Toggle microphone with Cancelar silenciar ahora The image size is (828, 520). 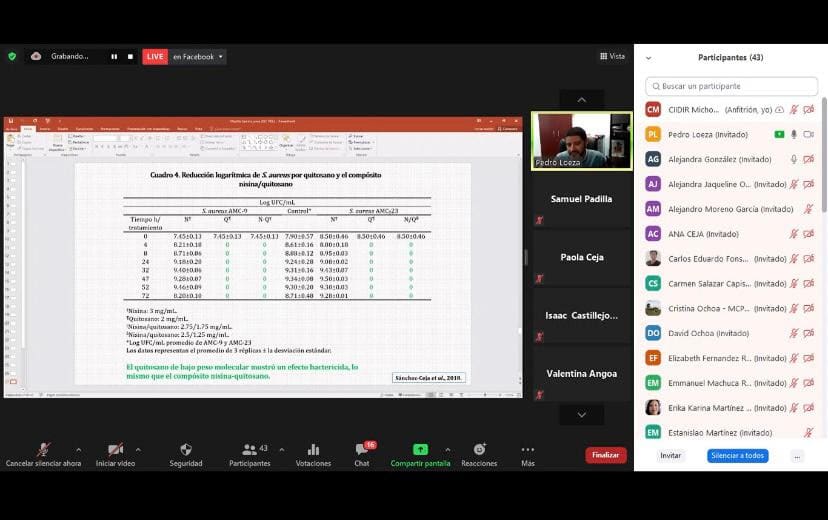43,450
